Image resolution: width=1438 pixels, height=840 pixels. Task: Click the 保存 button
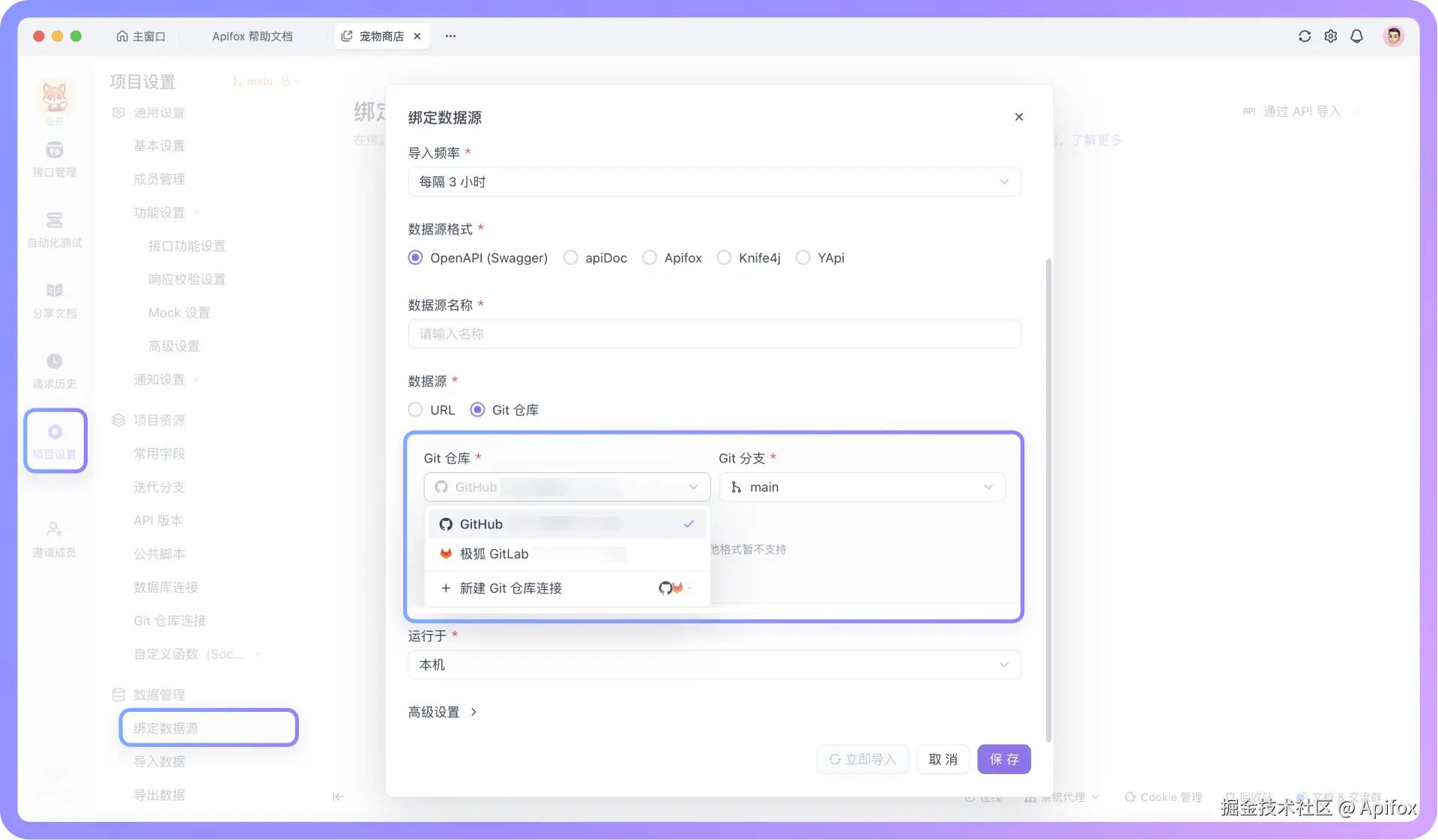coord(1003,759)
